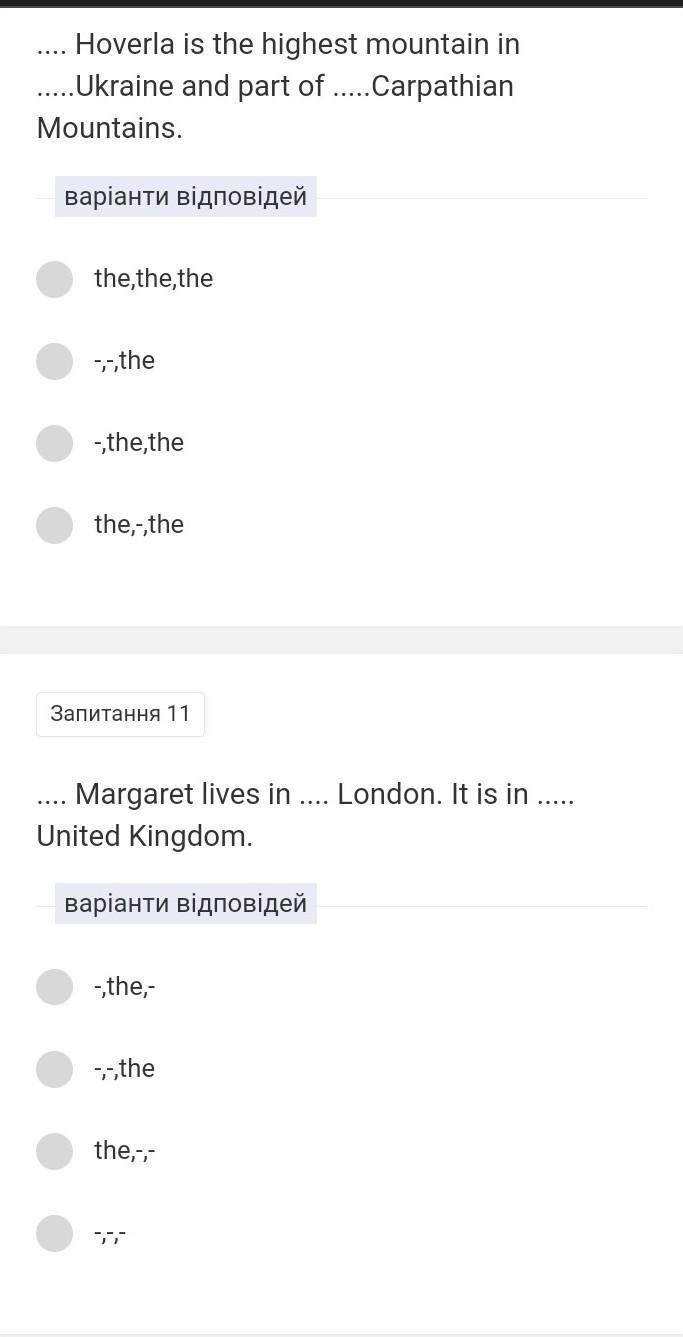Click answer text '-,-,the' under the Margaret question
Viewport: 683px width, 1337px height.
tap(125, 1069)
